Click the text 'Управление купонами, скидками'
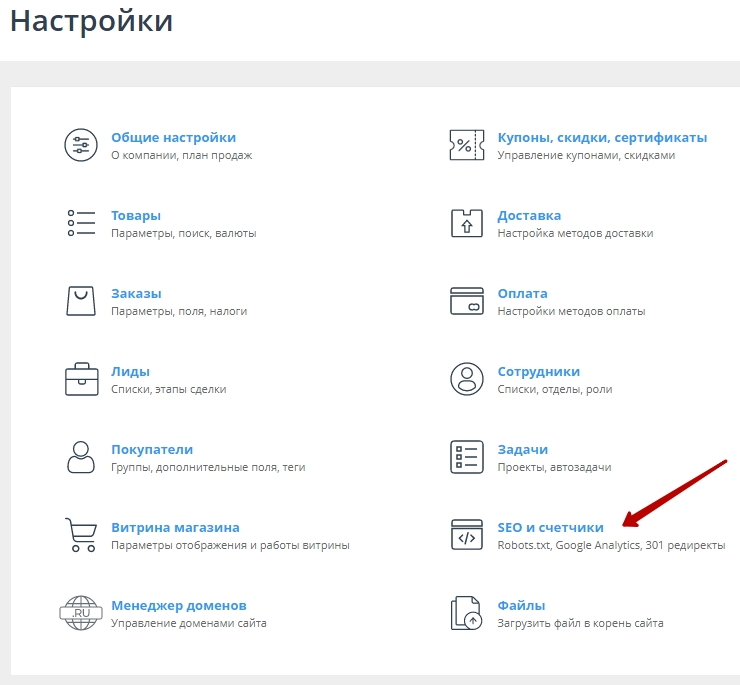Screen dimensions: 740x685 tap(586, 155)
